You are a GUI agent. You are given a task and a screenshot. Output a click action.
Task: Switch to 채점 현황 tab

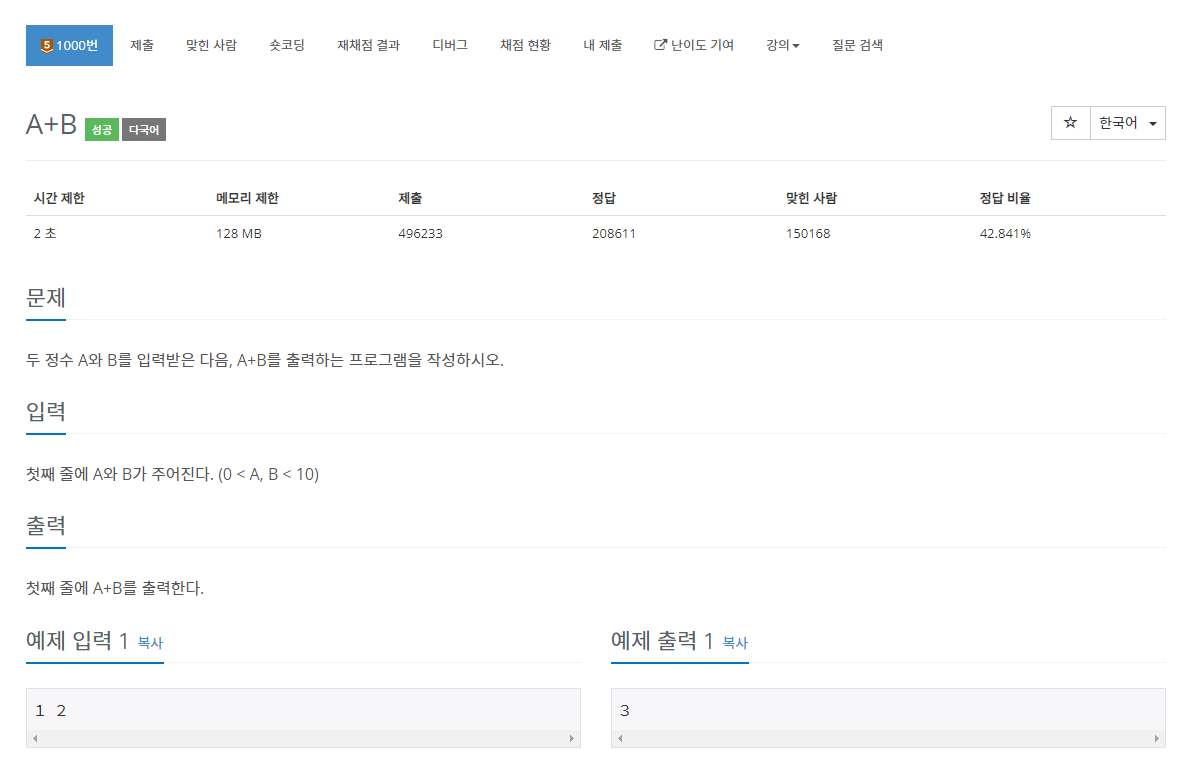525,45
